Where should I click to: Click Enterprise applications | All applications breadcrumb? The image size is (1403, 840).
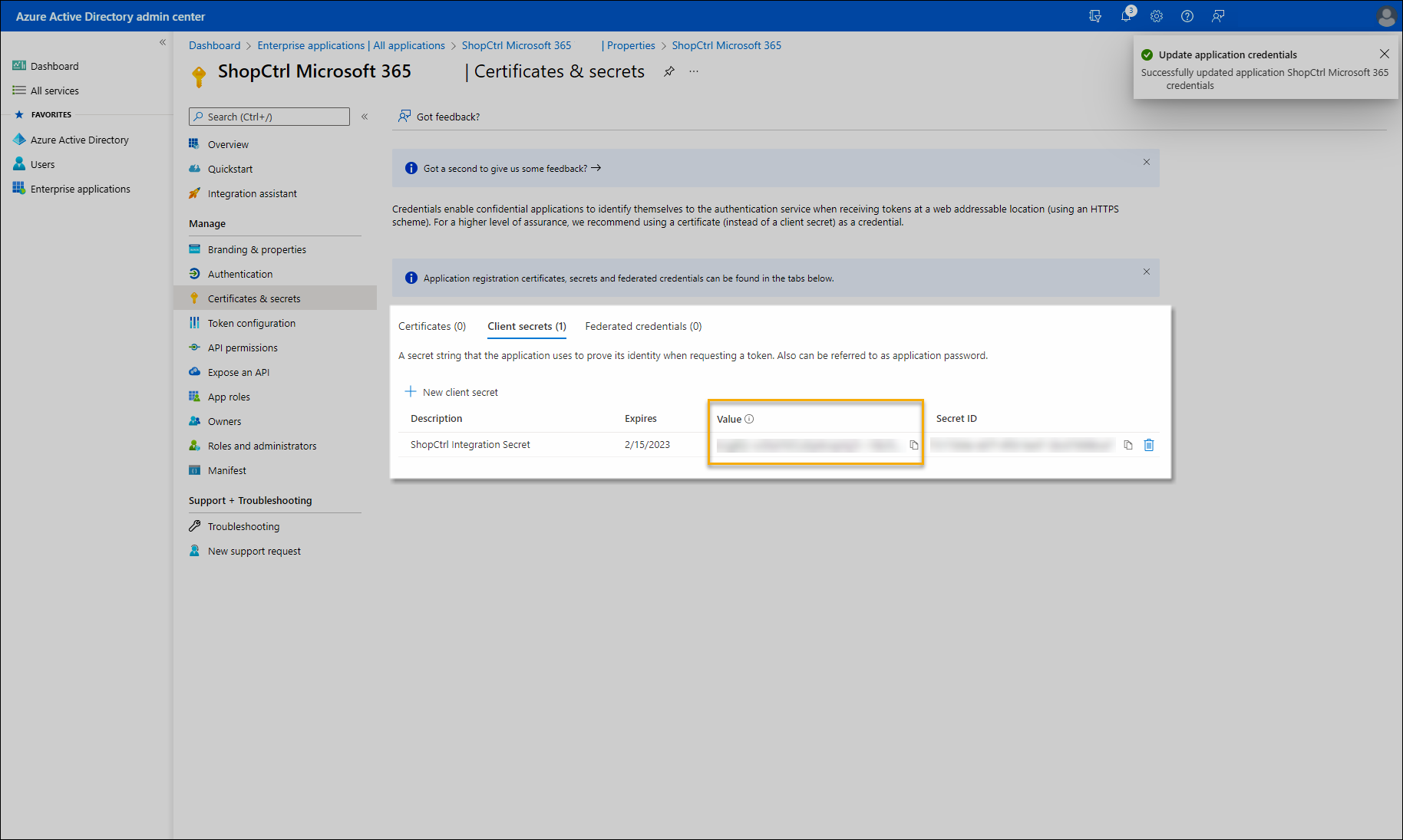click(x=351, y=45)
